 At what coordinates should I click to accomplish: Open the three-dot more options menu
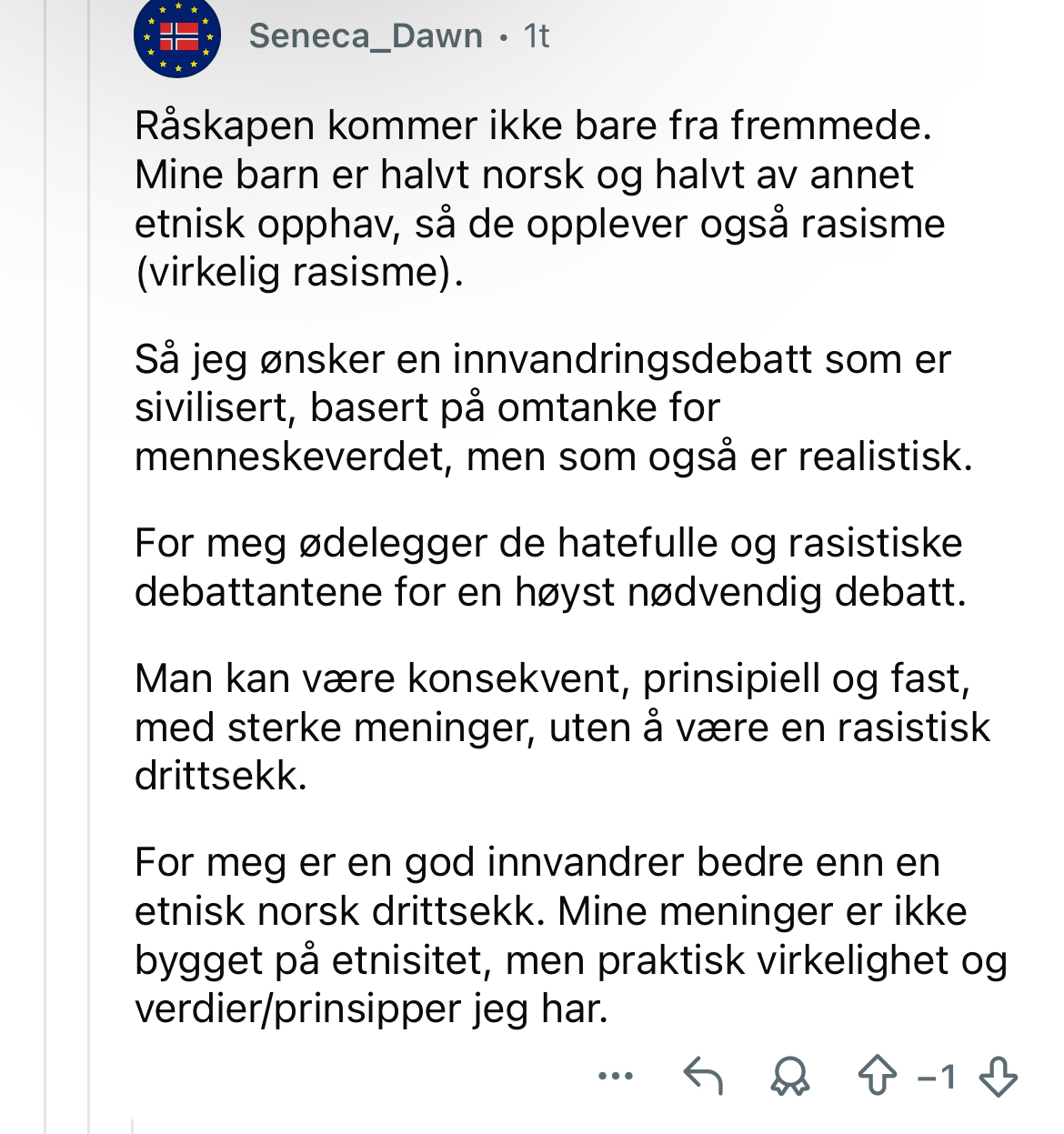tap(616, 1077)
